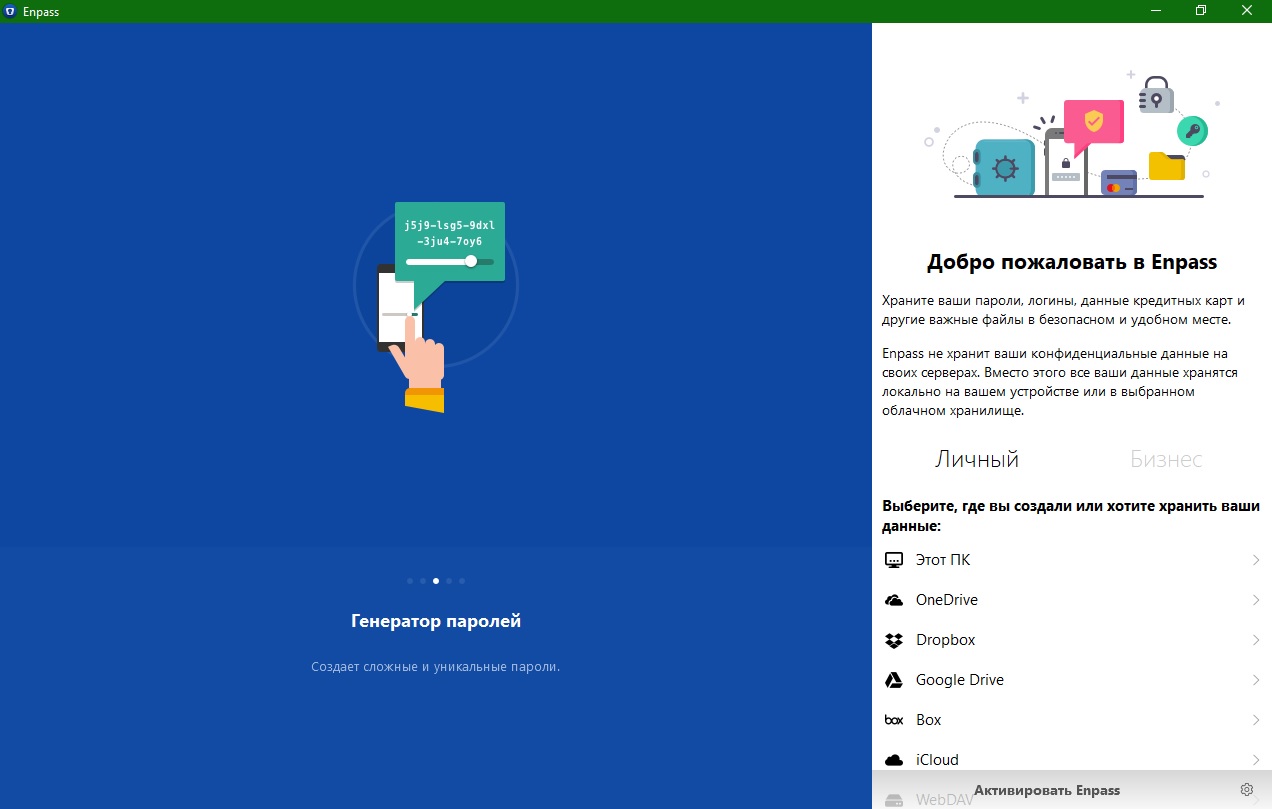
Task: Go to the second slide dot
Action: [423, 581]
